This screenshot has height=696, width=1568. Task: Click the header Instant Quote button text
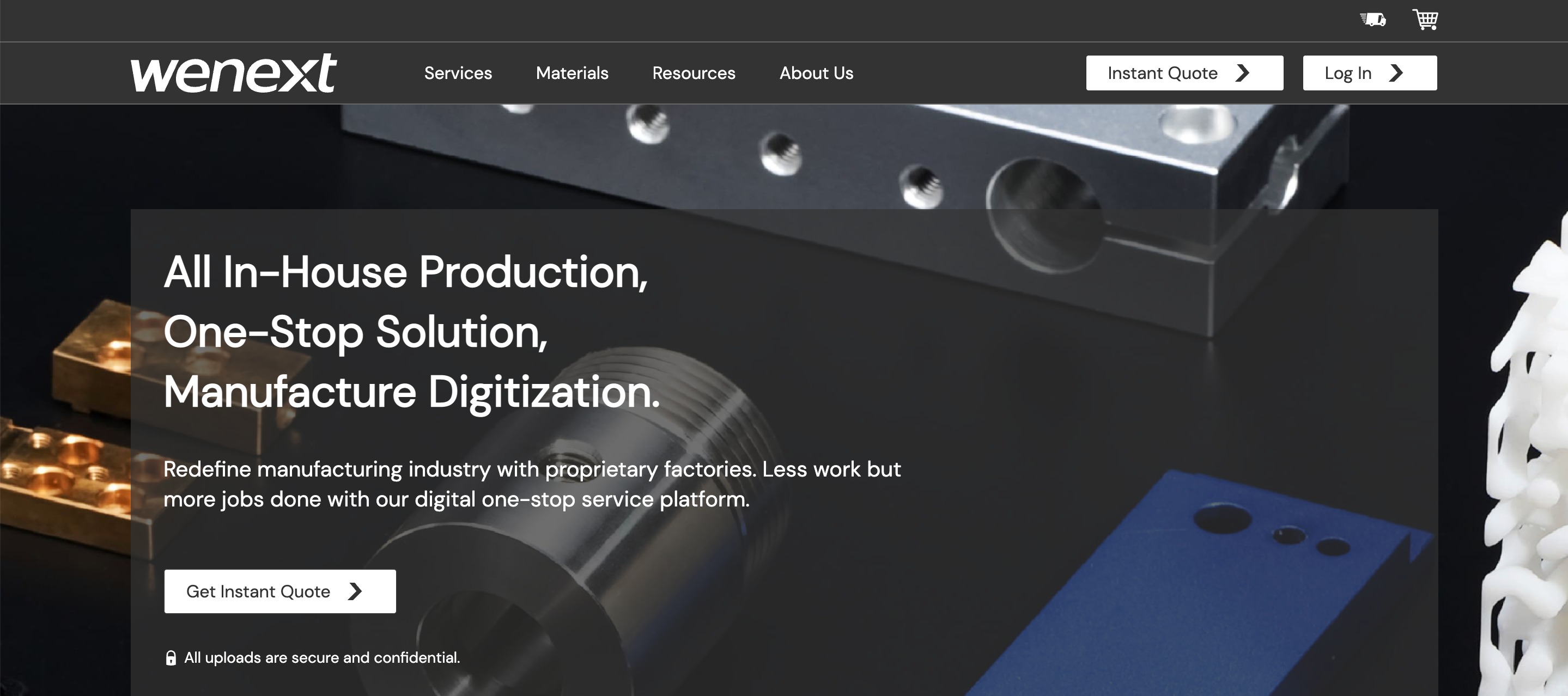click(1163, 73)
